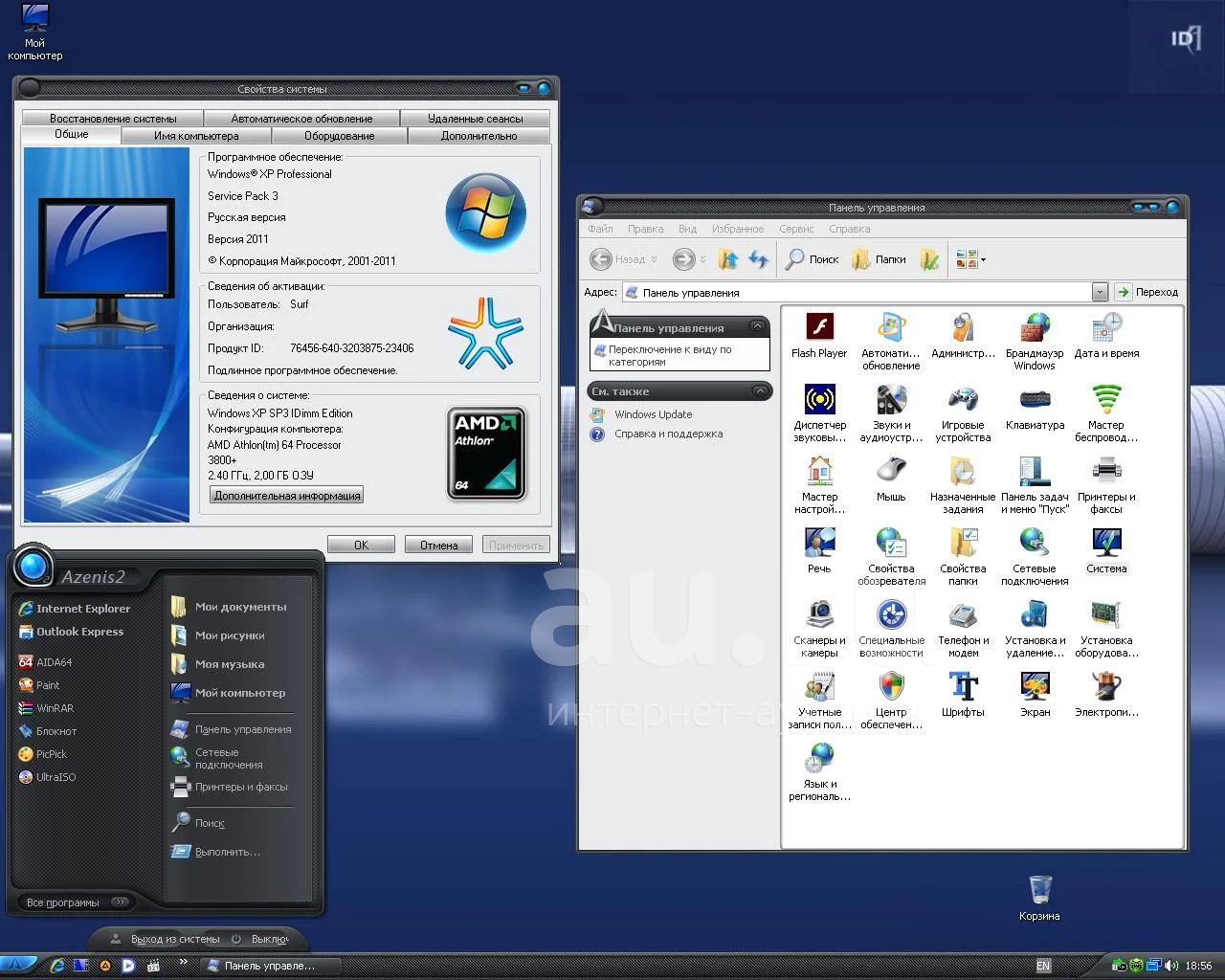Click Дополнительная информация button
The width and height of the screenshot is (1225, 980).
[x=287, y=495]
